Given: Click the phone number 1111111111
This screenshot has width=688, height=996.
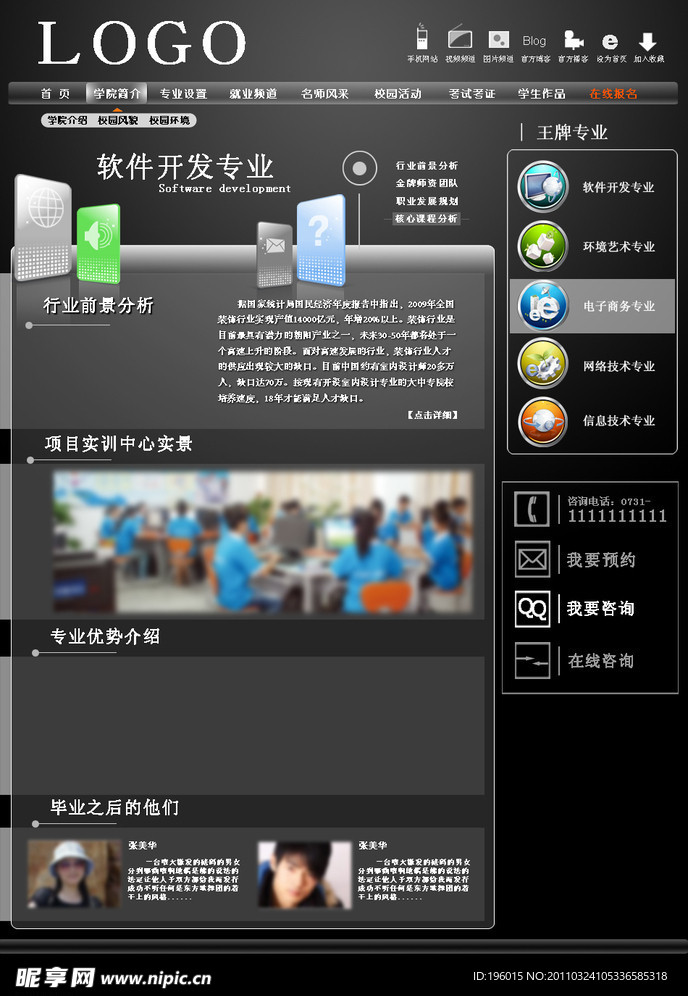Looking at the screenshot, I should click(x=617, y=516).
